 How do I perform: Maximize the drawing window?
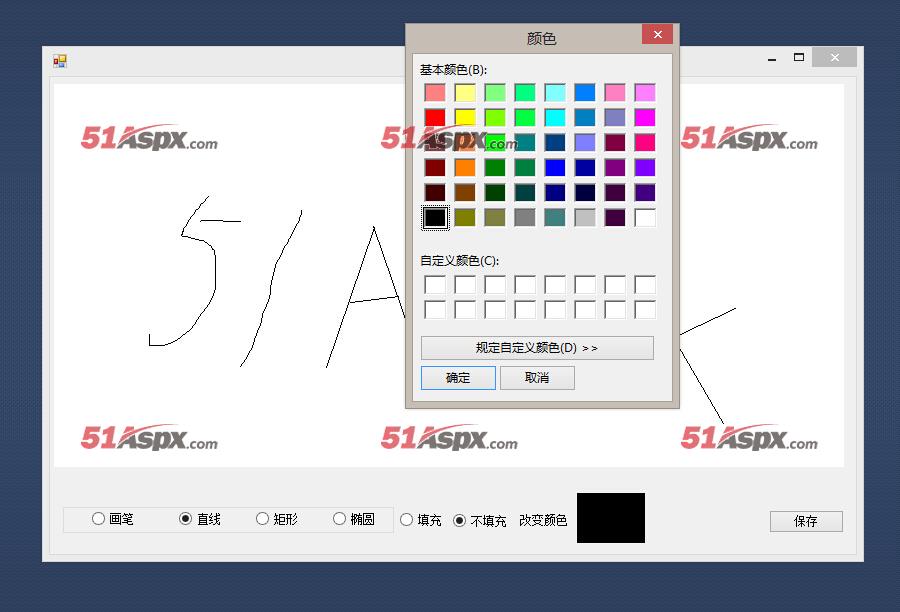coord(798,57)
